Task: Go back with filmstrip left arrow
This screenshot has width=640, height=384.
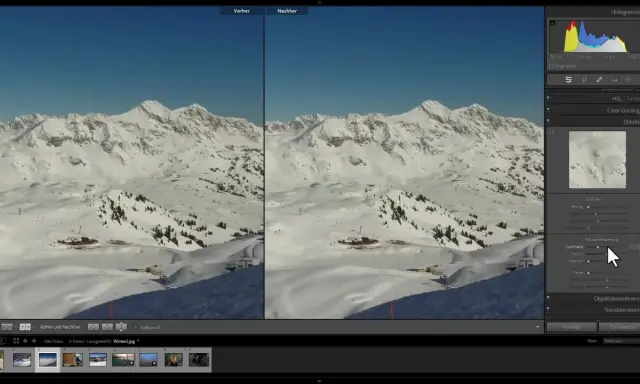Action: point(25,341)
